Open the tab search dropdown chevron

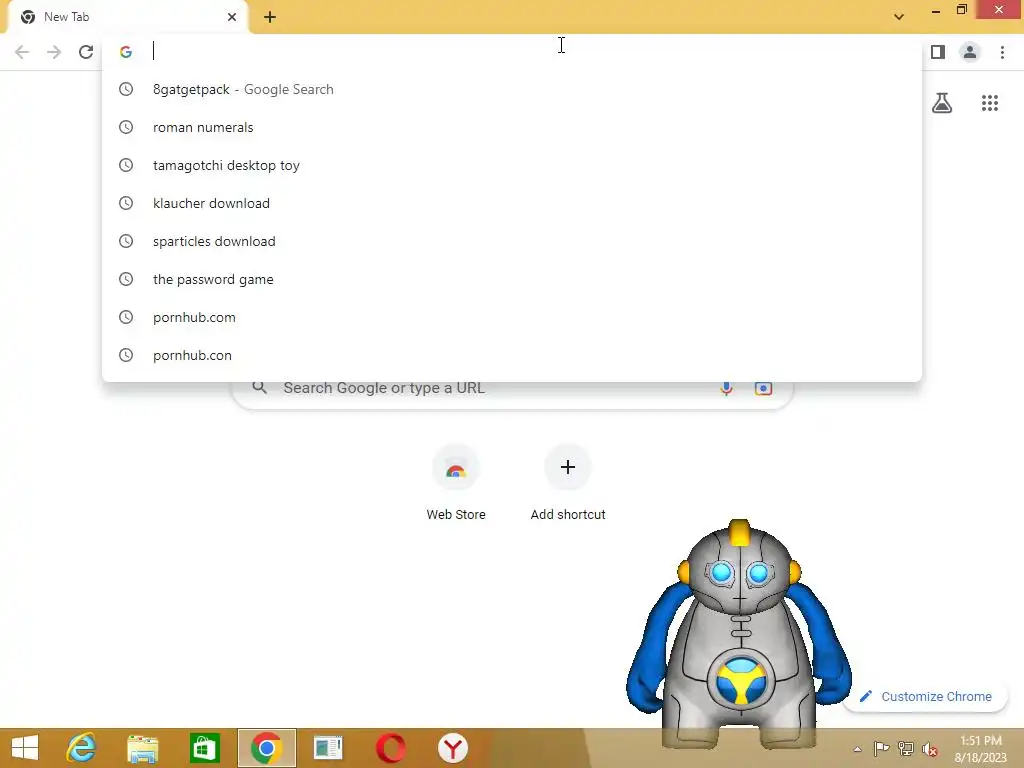coord(899,17)
